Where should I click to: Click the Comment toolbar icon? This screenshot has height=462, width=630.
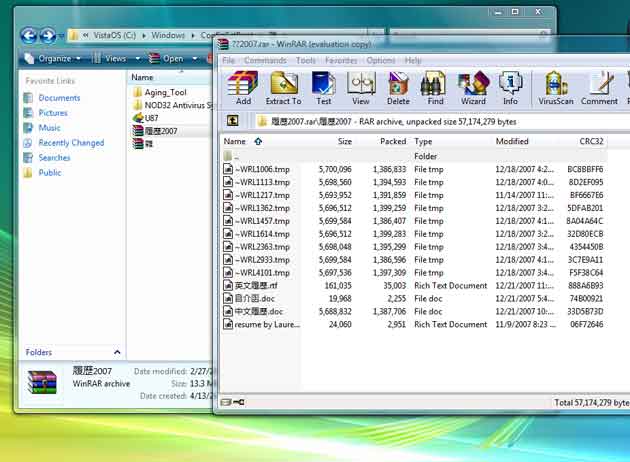coord(599,88)
